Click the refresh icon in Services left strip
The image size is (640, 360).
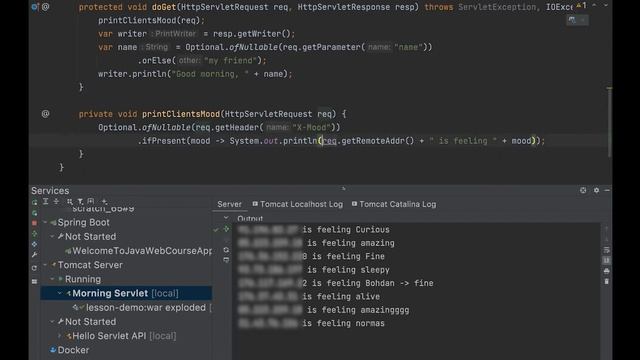tap(34, 268)
